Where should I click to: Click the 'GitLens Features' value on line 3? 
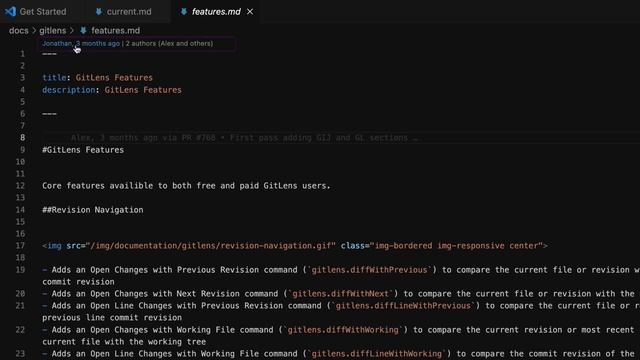click(x=114, y=78)
